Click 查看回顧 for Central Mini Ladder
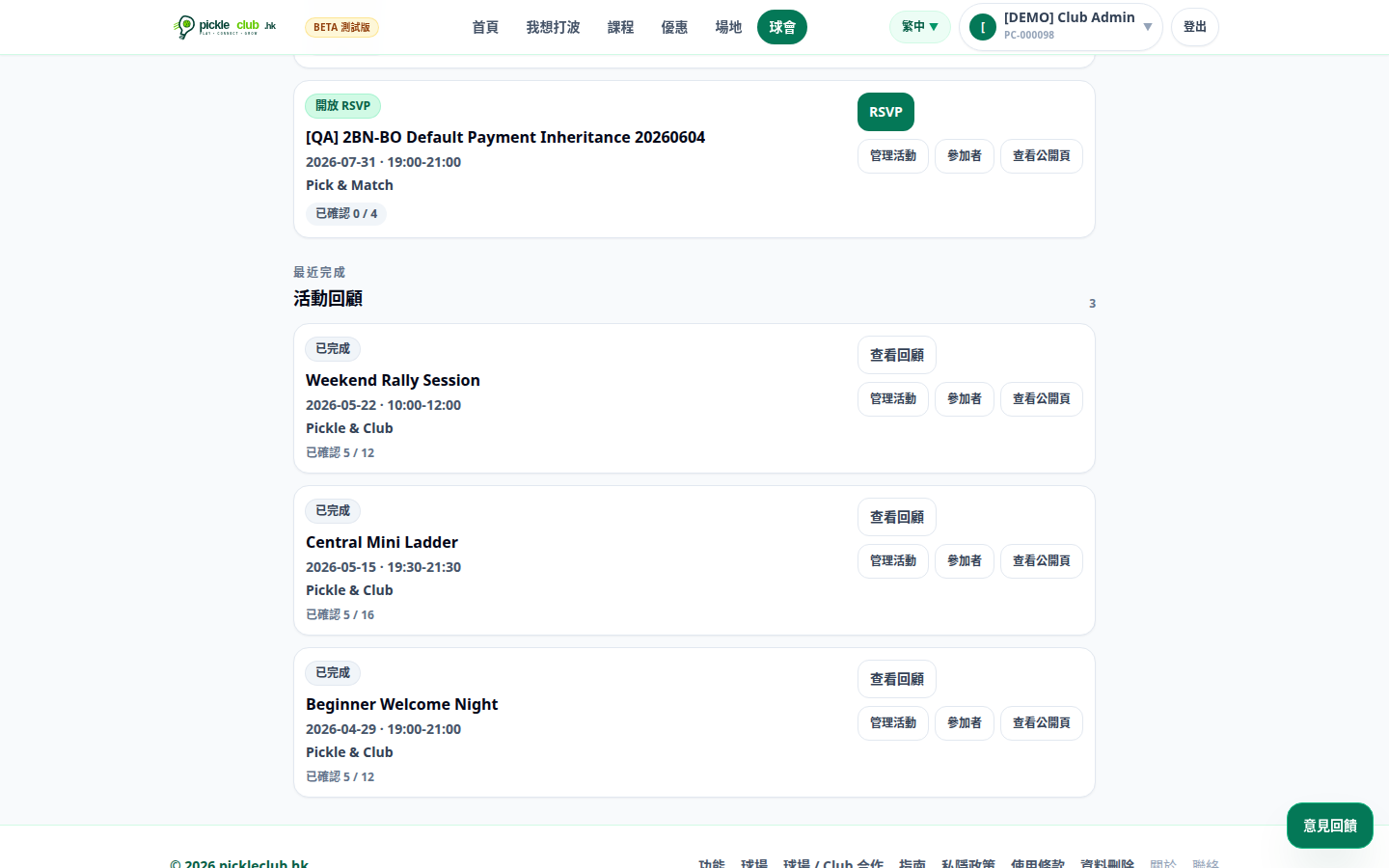This screenshot has height=868, width=1389. pyautogui.click(x=897, y=517)
